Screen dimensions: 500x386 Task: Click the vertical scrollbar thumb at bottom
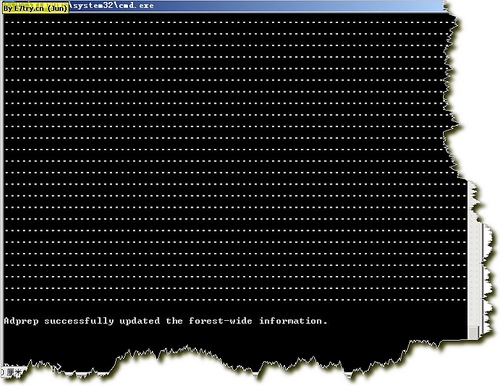(x=473, y=332)
